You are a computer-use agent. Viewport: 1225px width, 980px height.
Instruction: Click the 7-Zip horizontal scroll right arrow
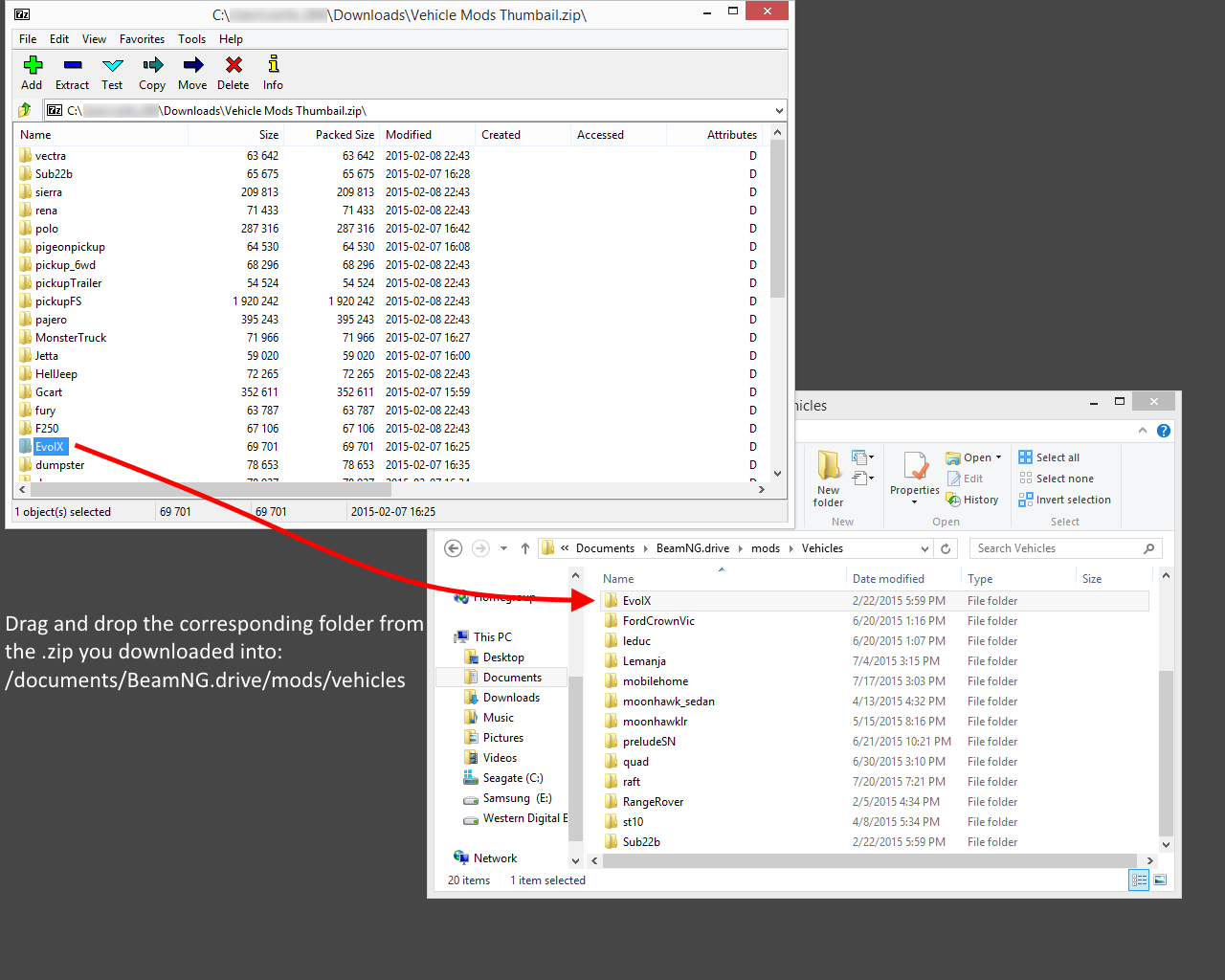click(x=762, y=489)
